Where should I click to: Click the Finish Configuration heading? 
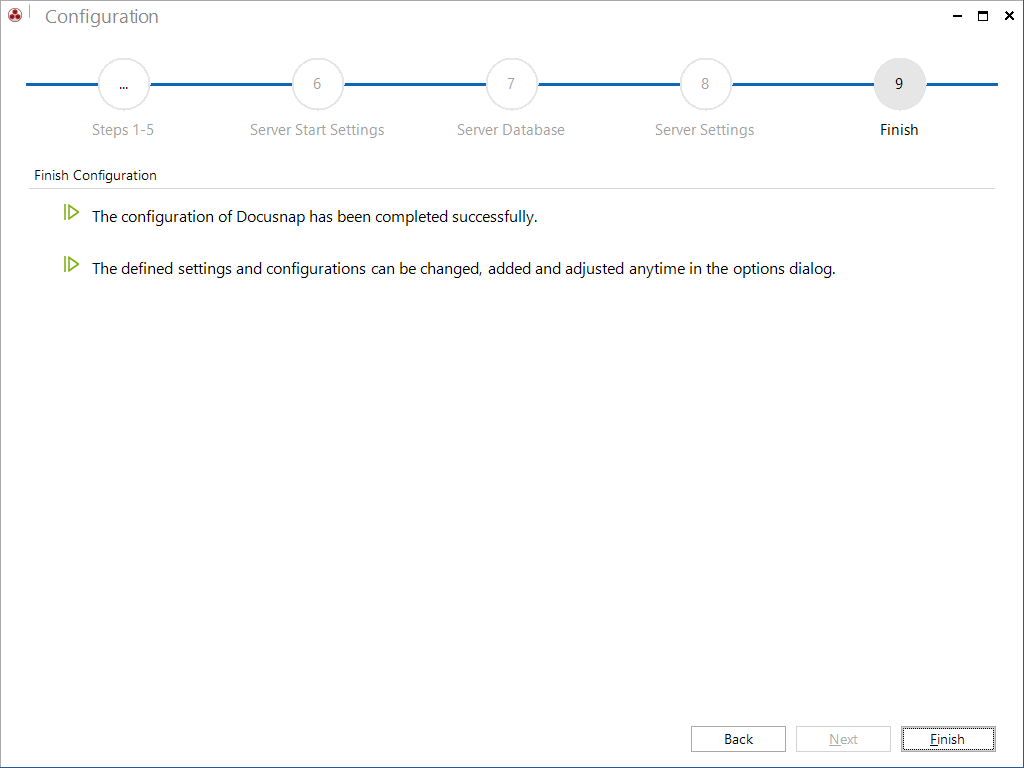[x=95, y=175]
